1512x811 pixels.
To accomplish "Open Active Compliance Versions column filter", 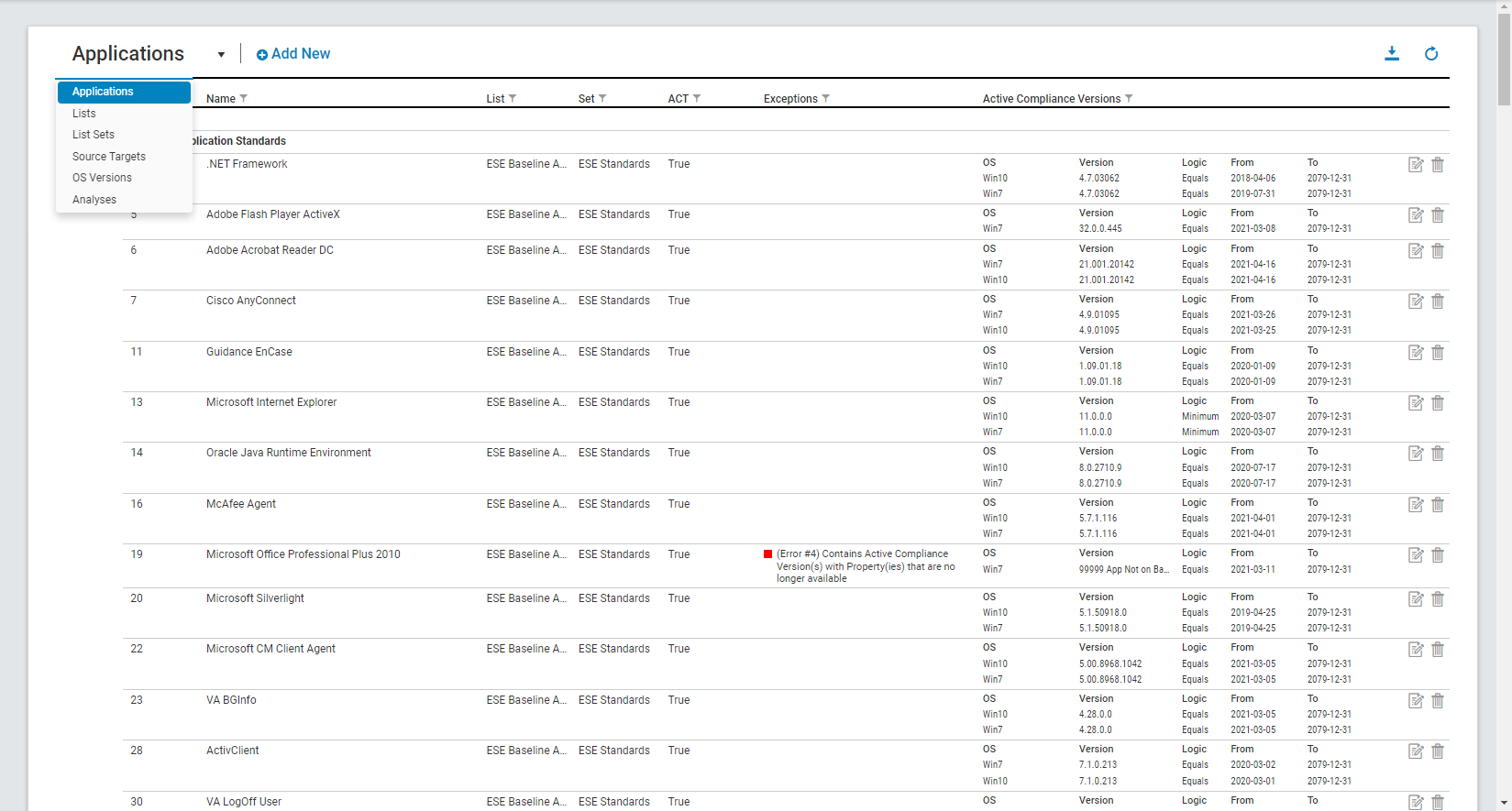I will pyautogui.click(x=1129, y=99).
